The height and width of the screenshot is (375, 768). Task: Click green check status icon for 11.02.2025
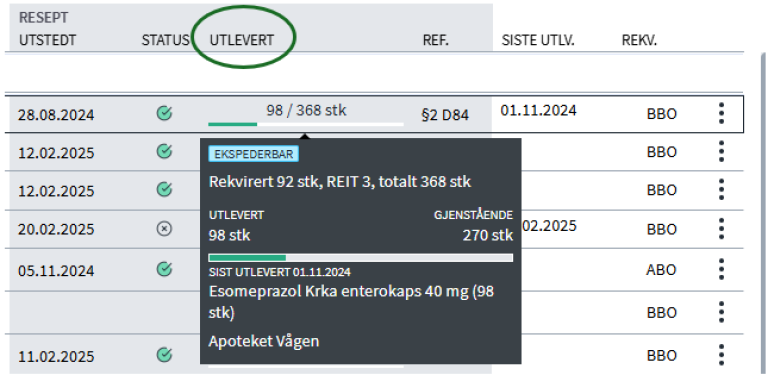(x=164, y=354)
